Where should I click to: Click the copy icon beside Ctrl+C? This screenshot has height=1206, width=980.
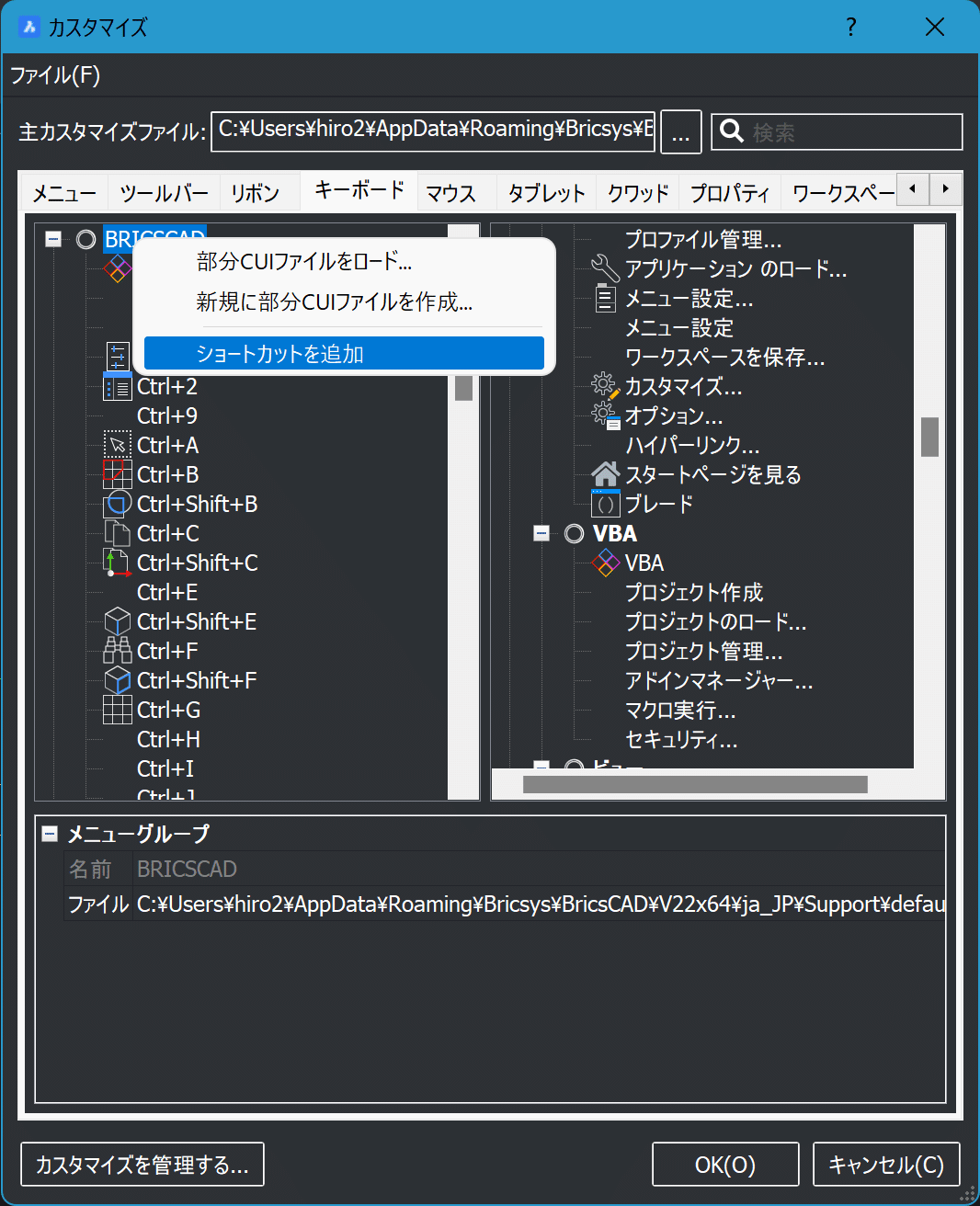118,533
